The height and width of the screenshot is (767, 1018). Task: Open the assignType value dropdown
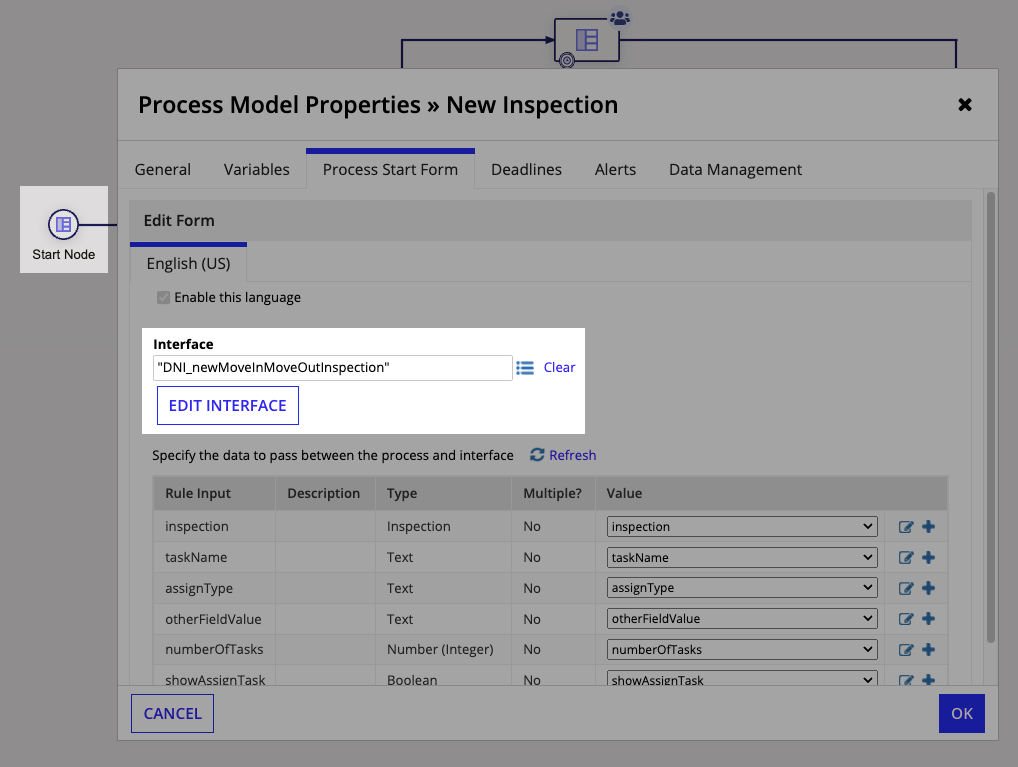[x=742, y=588]
